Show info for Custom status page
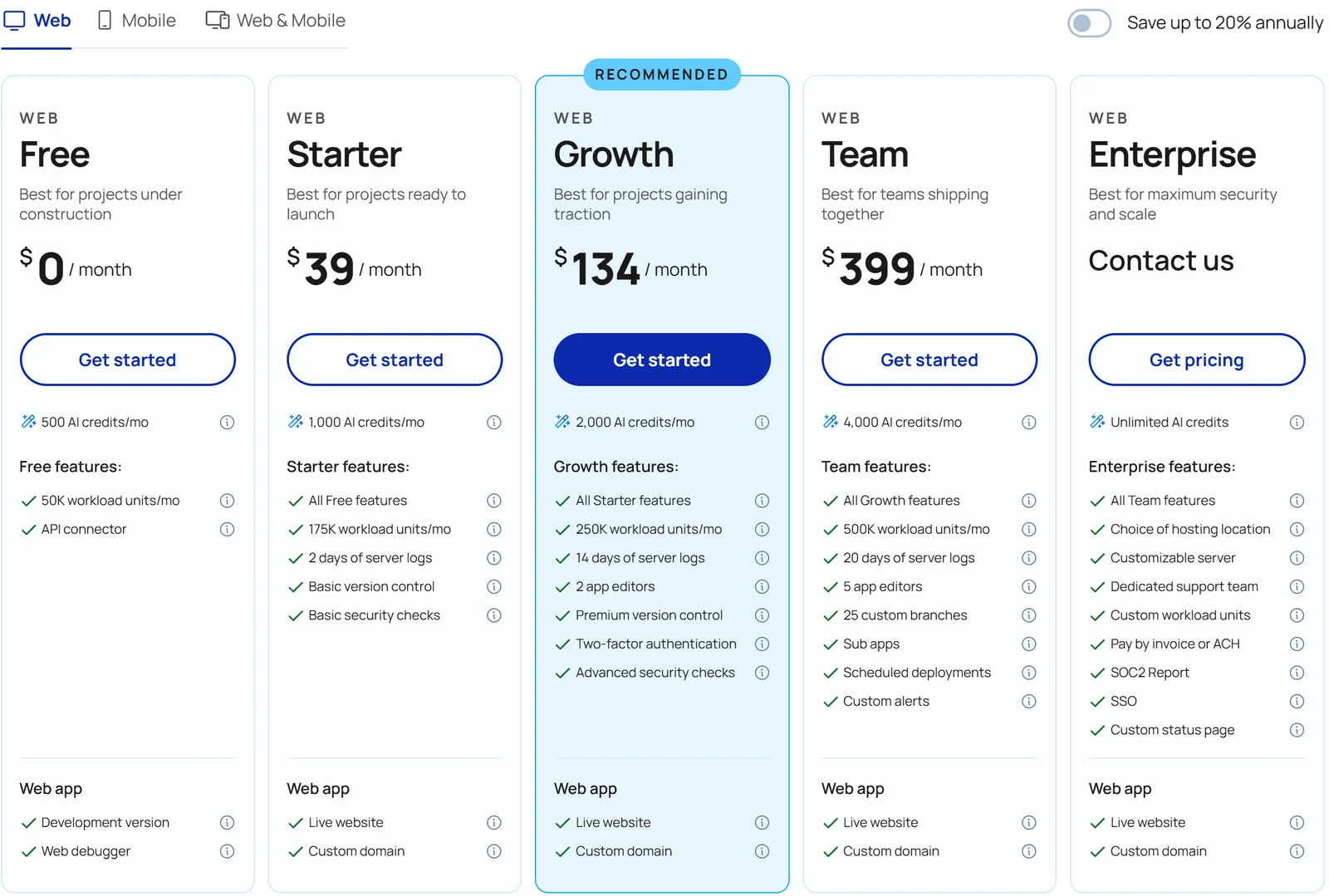This screenshot has width=1329, height=896. click(1297, 730)
